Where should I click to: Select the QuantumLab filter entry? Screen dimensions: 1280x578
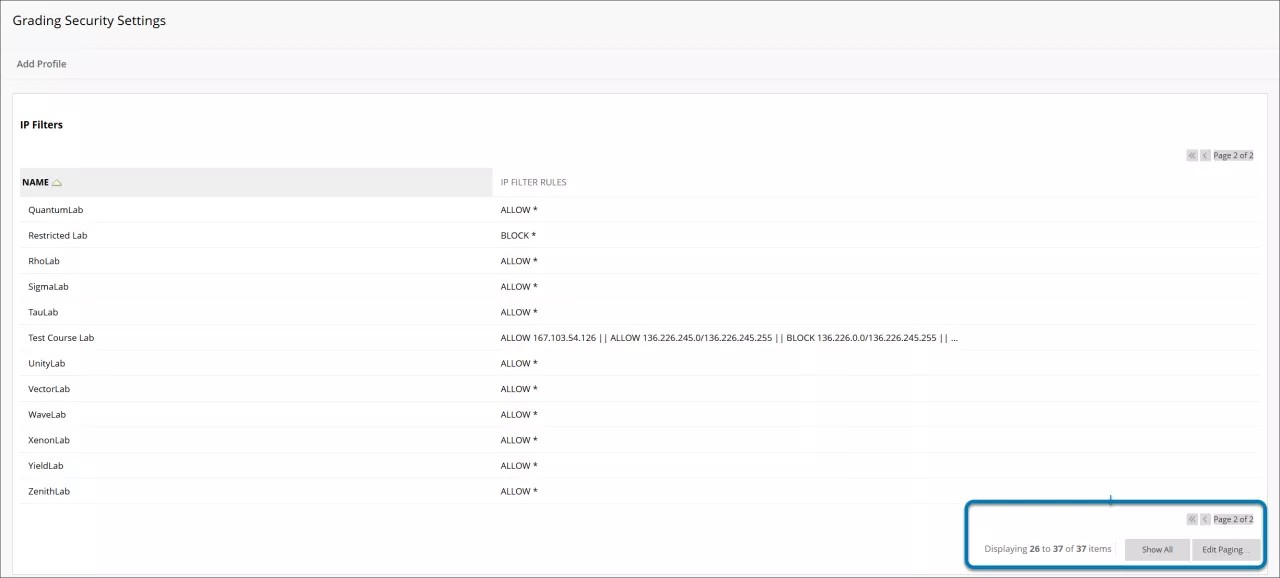click(x=55, y=210)
